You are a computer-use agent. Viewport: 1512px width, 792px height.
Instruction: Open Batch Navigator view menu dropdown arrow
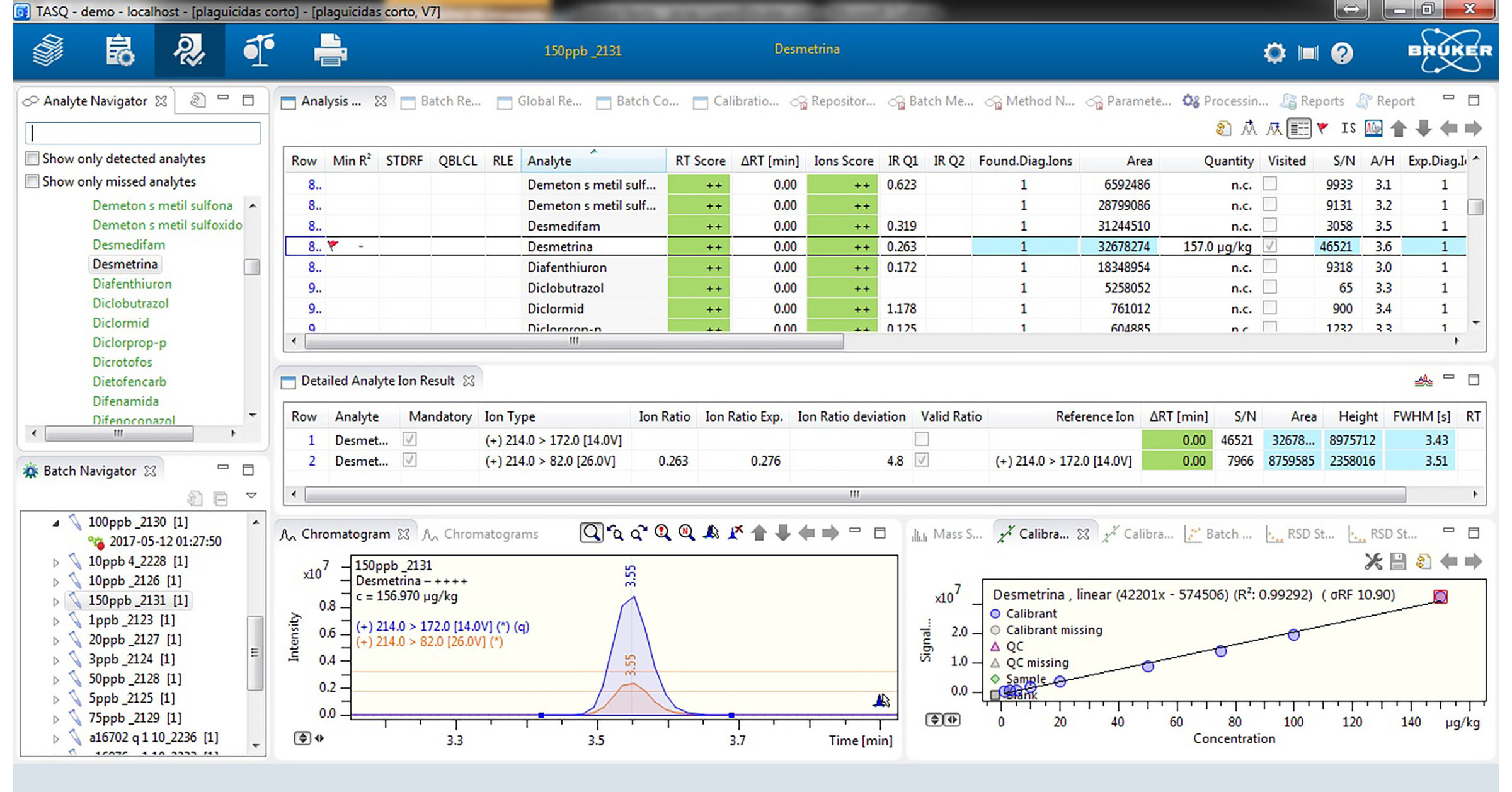click(x=251, y=496)
